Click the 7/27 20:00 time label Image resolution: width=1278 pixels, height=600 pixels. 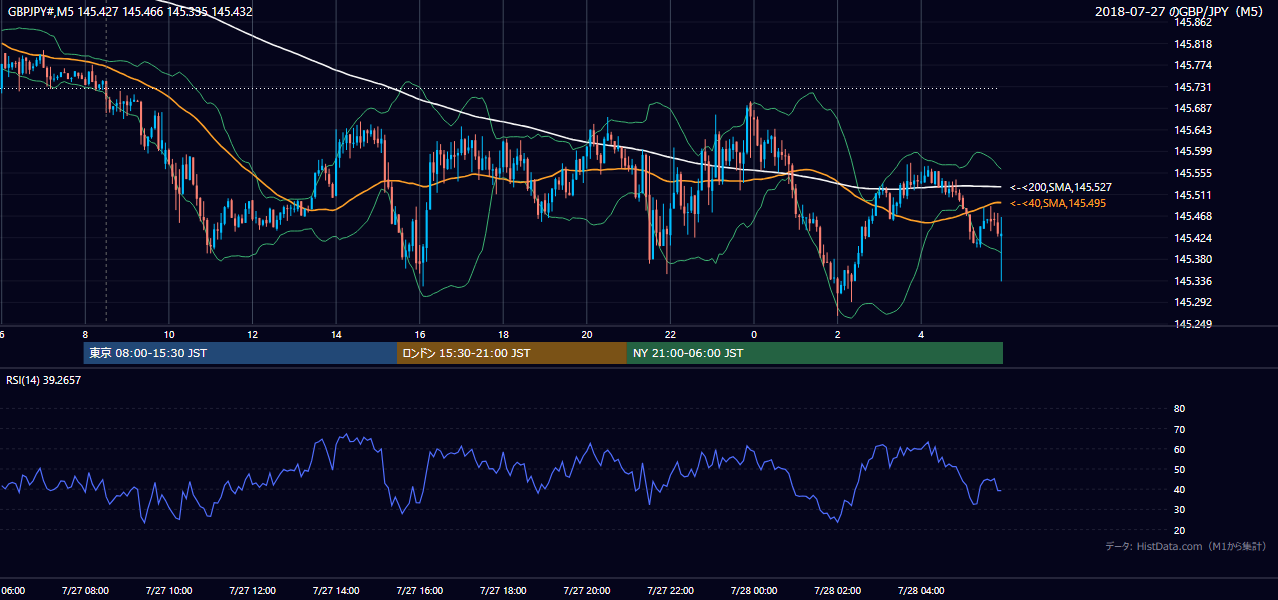pos(587,590)
